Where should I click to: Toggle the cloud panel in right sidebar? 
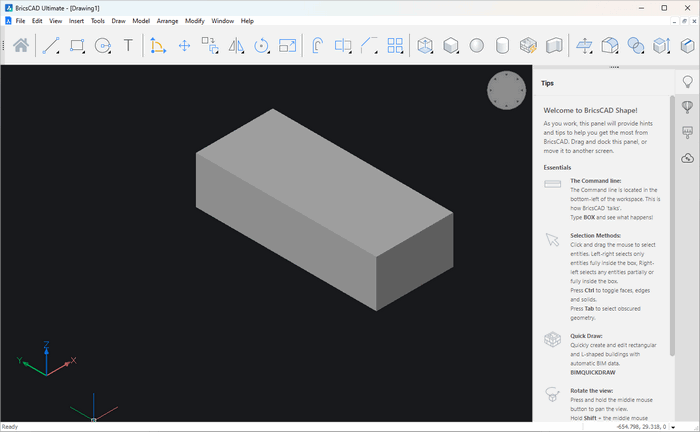[x=688, y=158]
